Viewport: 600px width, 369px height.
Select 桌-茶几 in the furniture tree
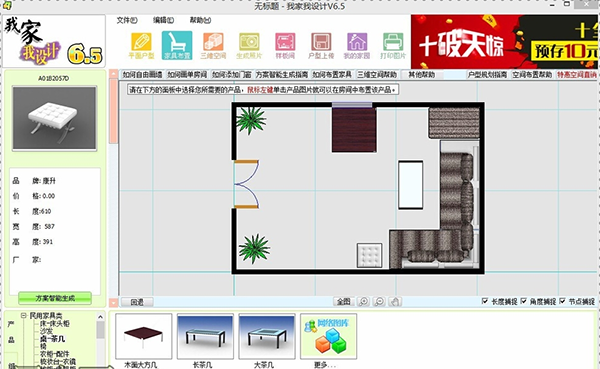click(52, 339)
